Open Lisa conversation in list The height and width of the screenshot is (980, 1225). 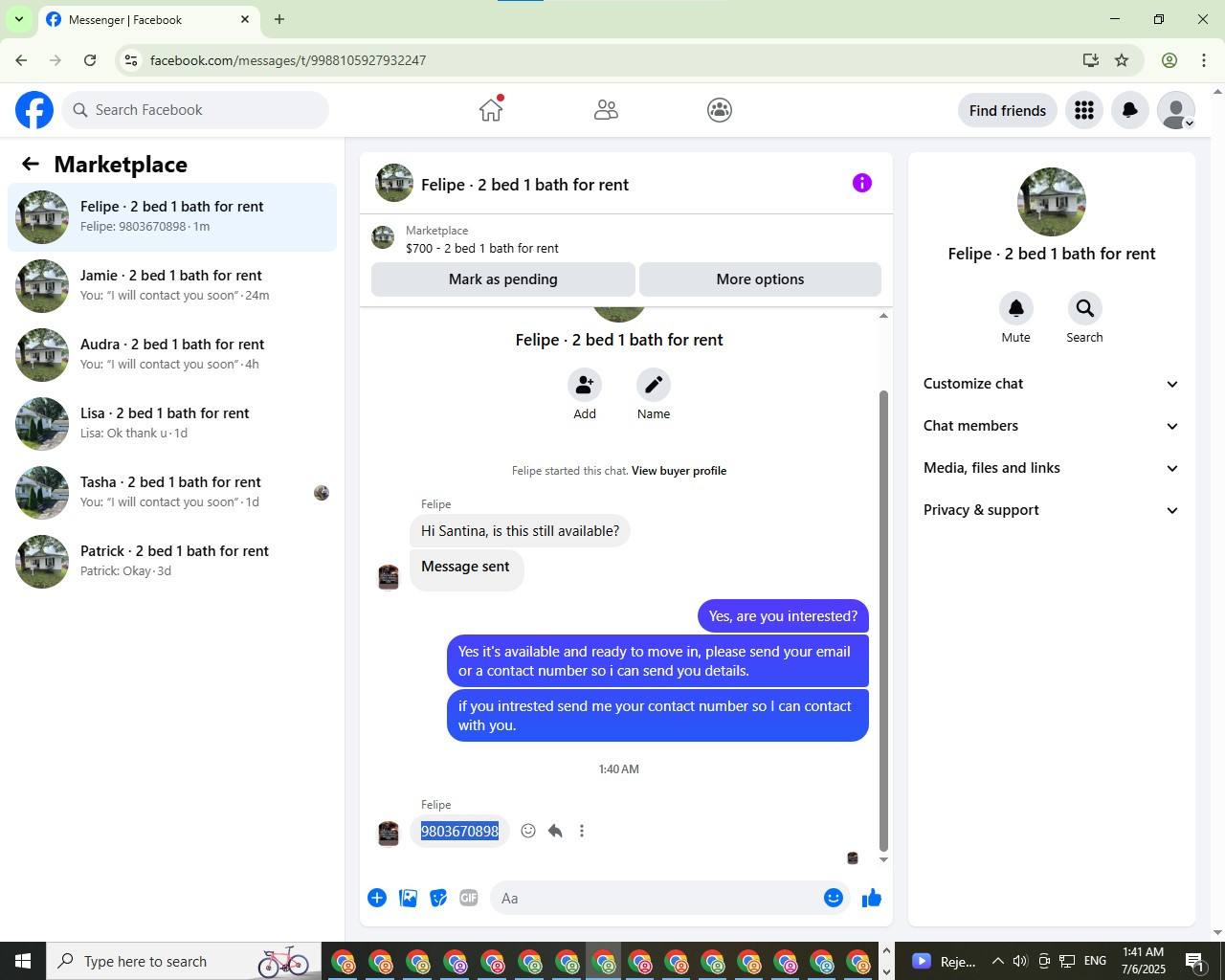(172, 424)
